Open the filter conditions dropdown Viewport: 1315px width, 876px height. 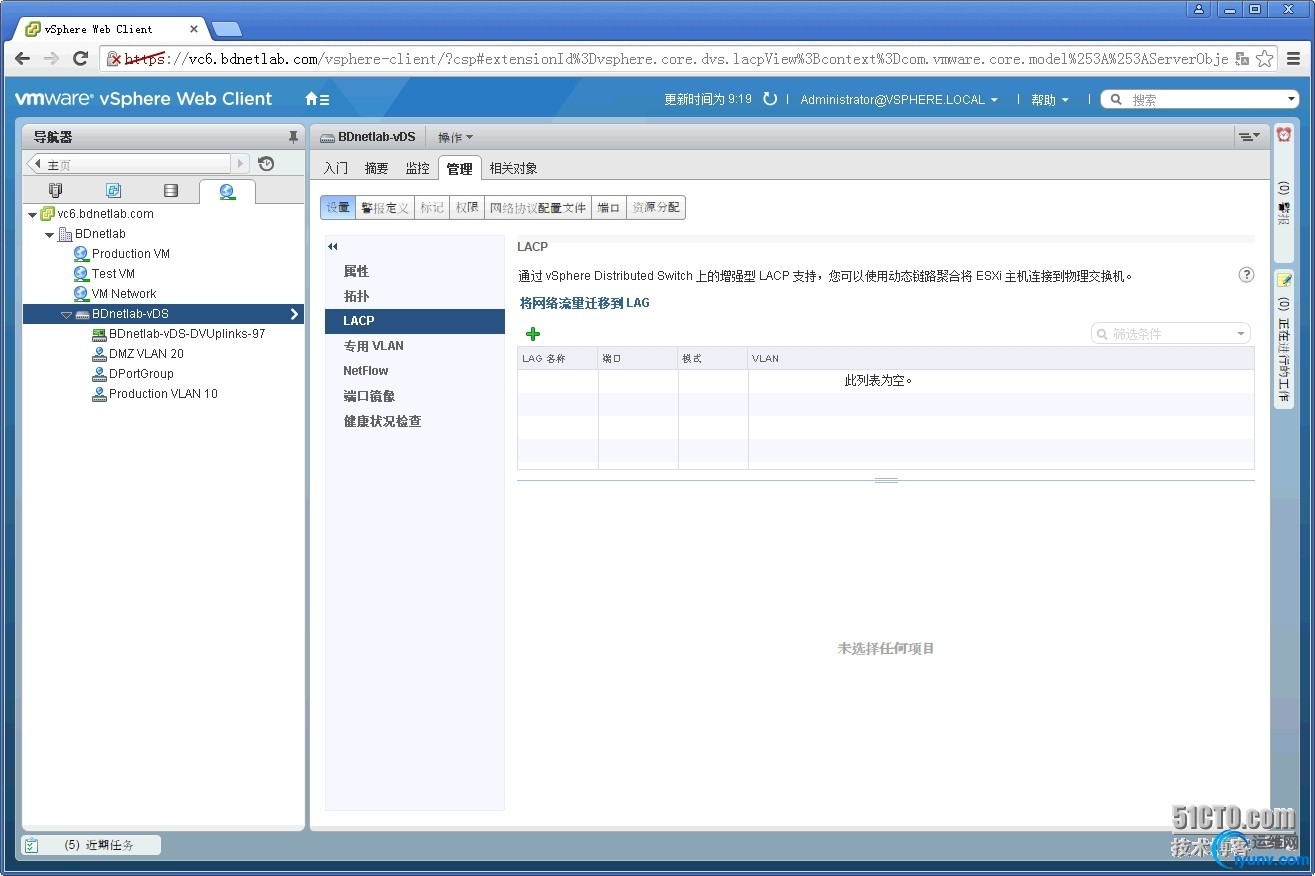tap(1241, 334)
